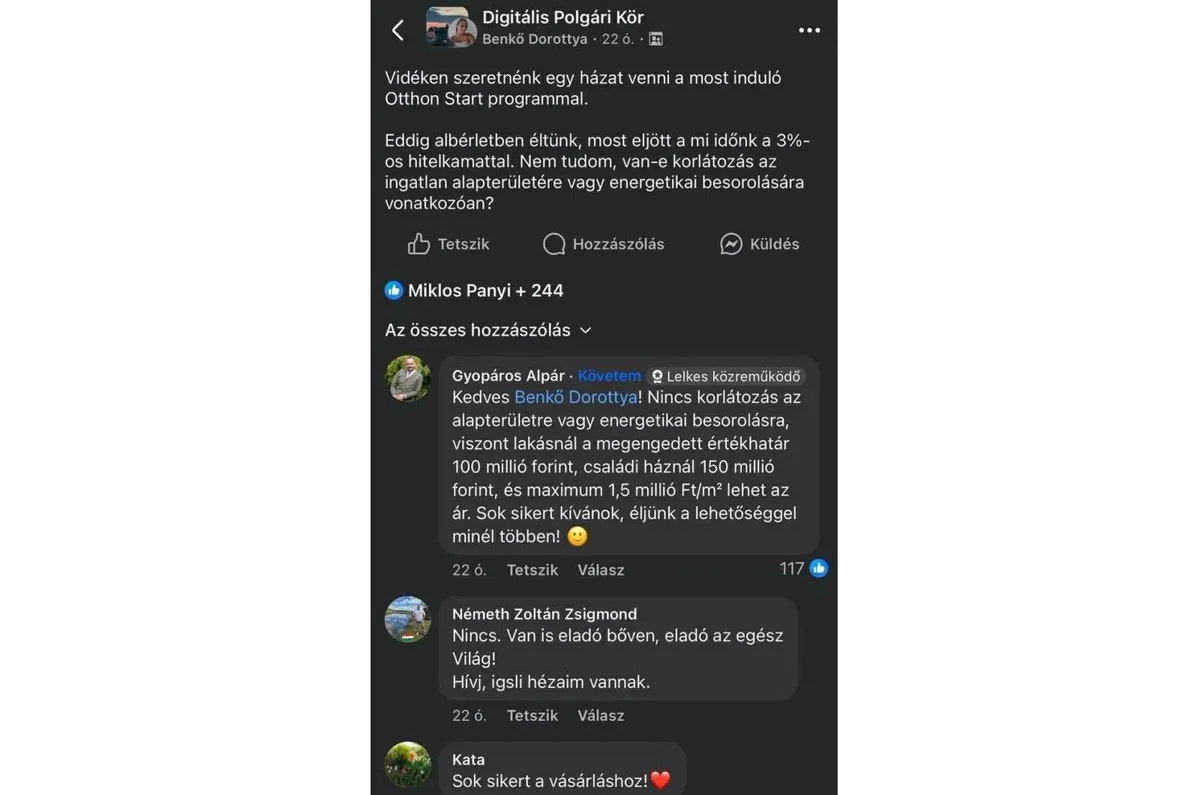Click the like reaction icon beside 117
Screen dimensions: 1200x795
819,569
